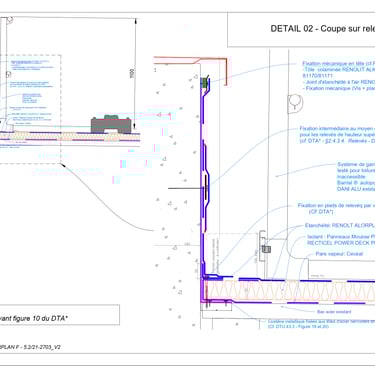Viewport: 375px width, 366px height.
Task: Select the '(CF DTA*)' reference text
Action: click(321, 212)
